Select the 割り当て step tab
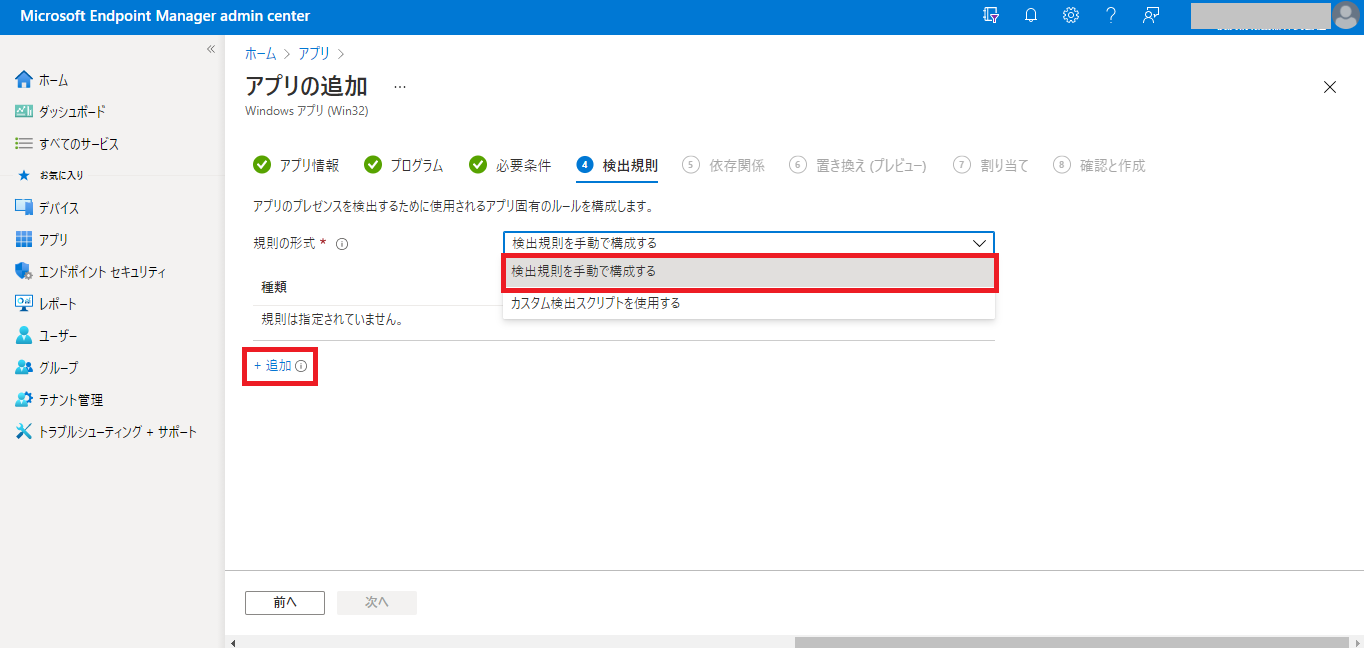The image size is (1364, 648). click(991, 165)
